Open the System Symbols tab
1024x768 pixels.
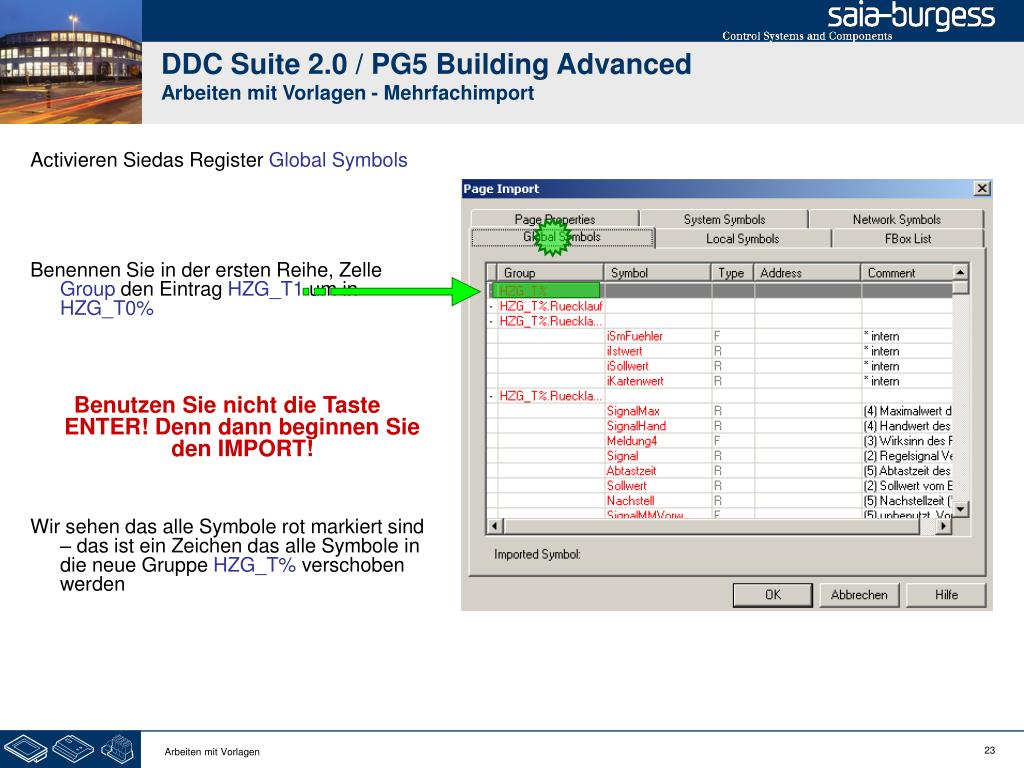[724, 219]
